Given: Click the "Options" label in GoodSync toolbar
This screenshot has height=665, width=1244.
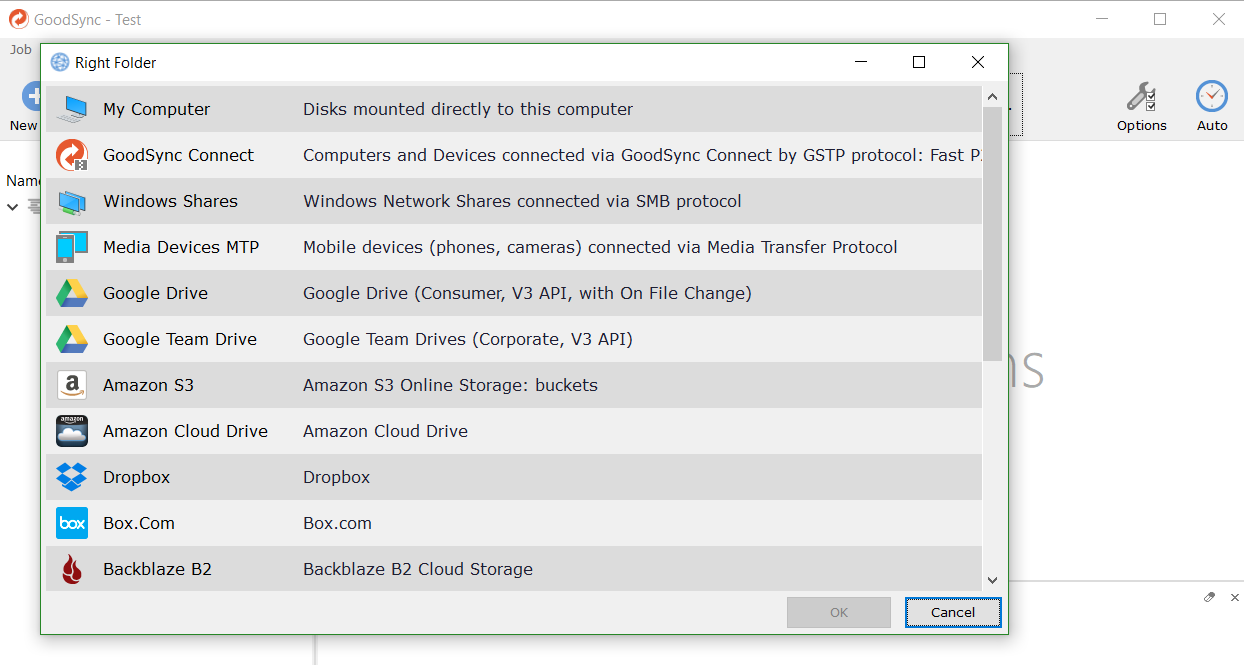Looking at the screenshot, I should coord(1142,126).
